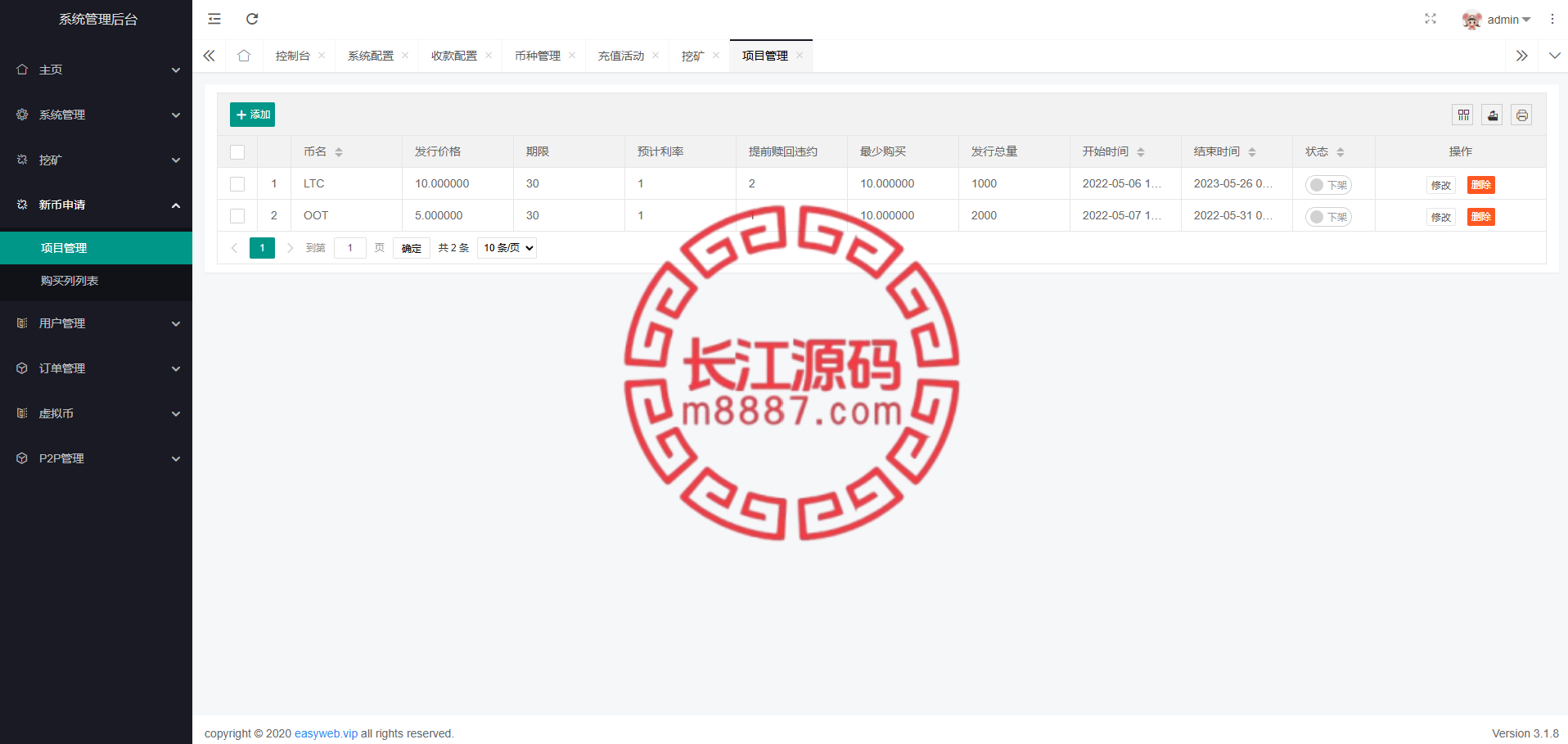Select 项目管理 in the sidebar
The width and height of the screenshot is (1568, 744).
97,248
